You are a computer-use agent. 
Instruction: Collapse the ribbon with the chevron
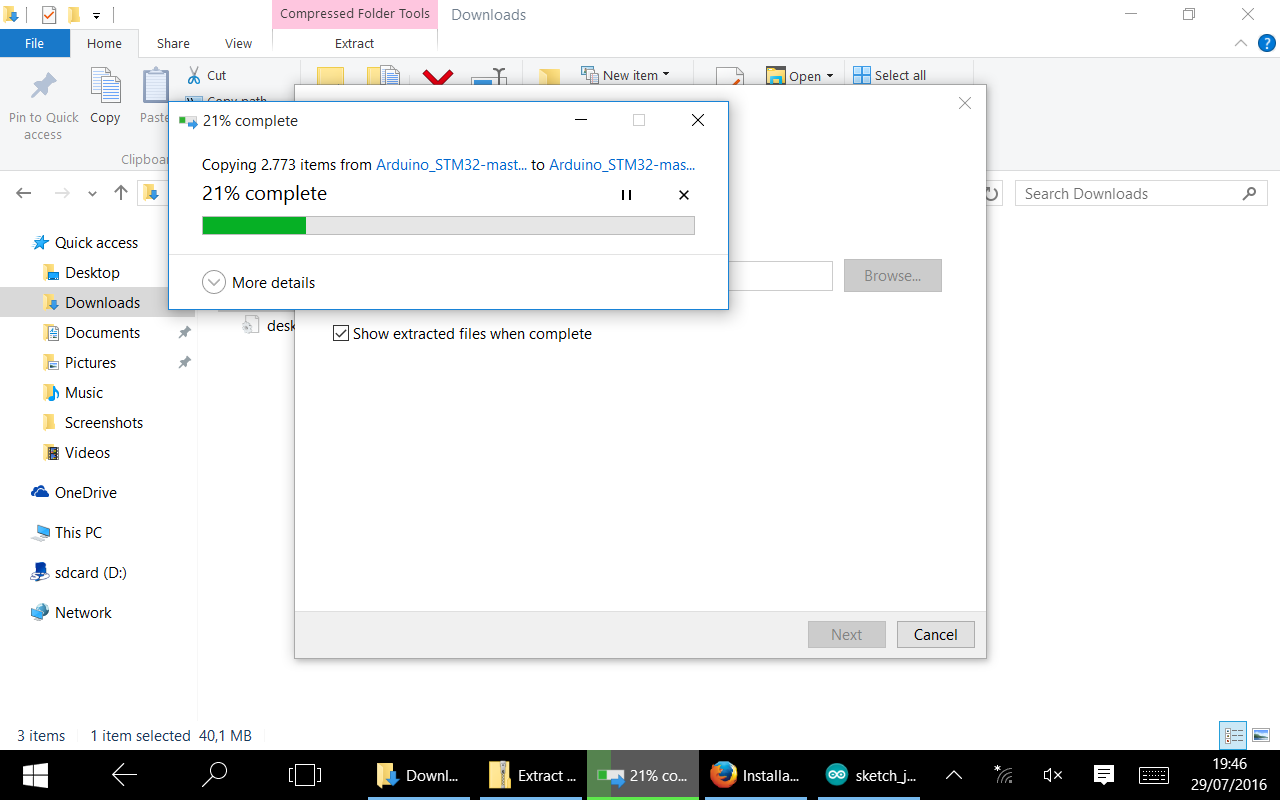click(x=1240, y=43)
